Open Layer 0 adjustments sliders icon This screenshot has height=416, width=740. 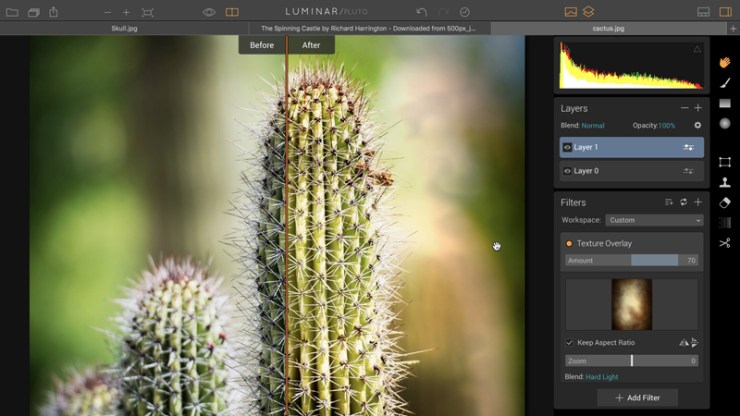coord(689,171)
